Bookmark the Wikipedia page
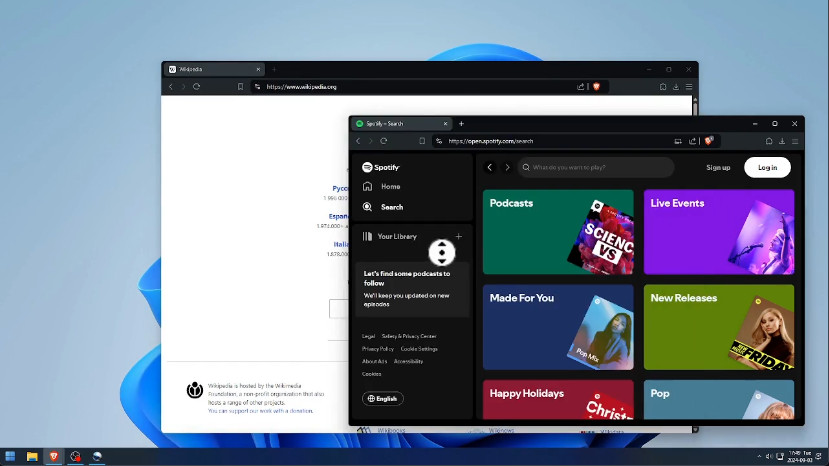829x466 pixels. (x=240, y=87)
